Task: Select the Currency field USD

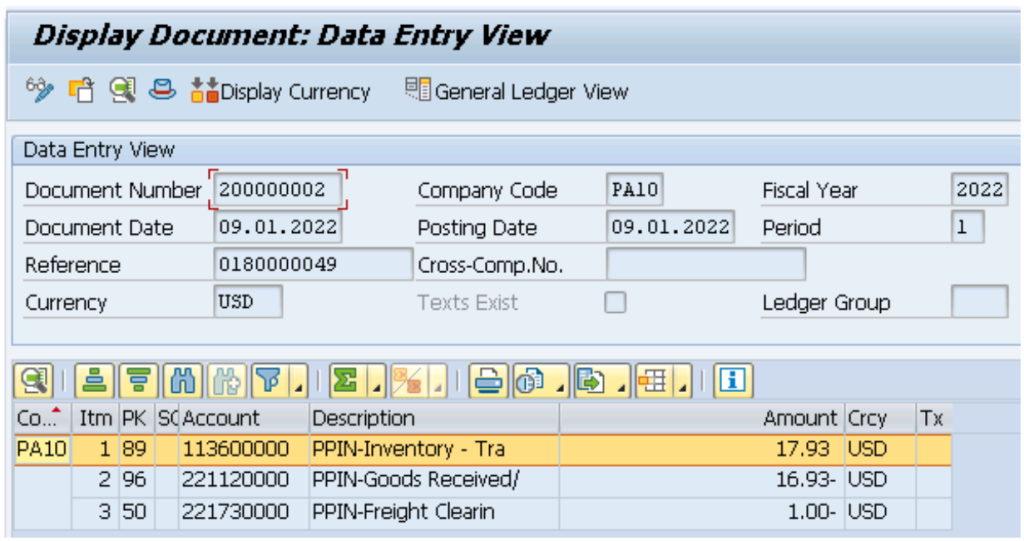Action: tap(248, 302)
